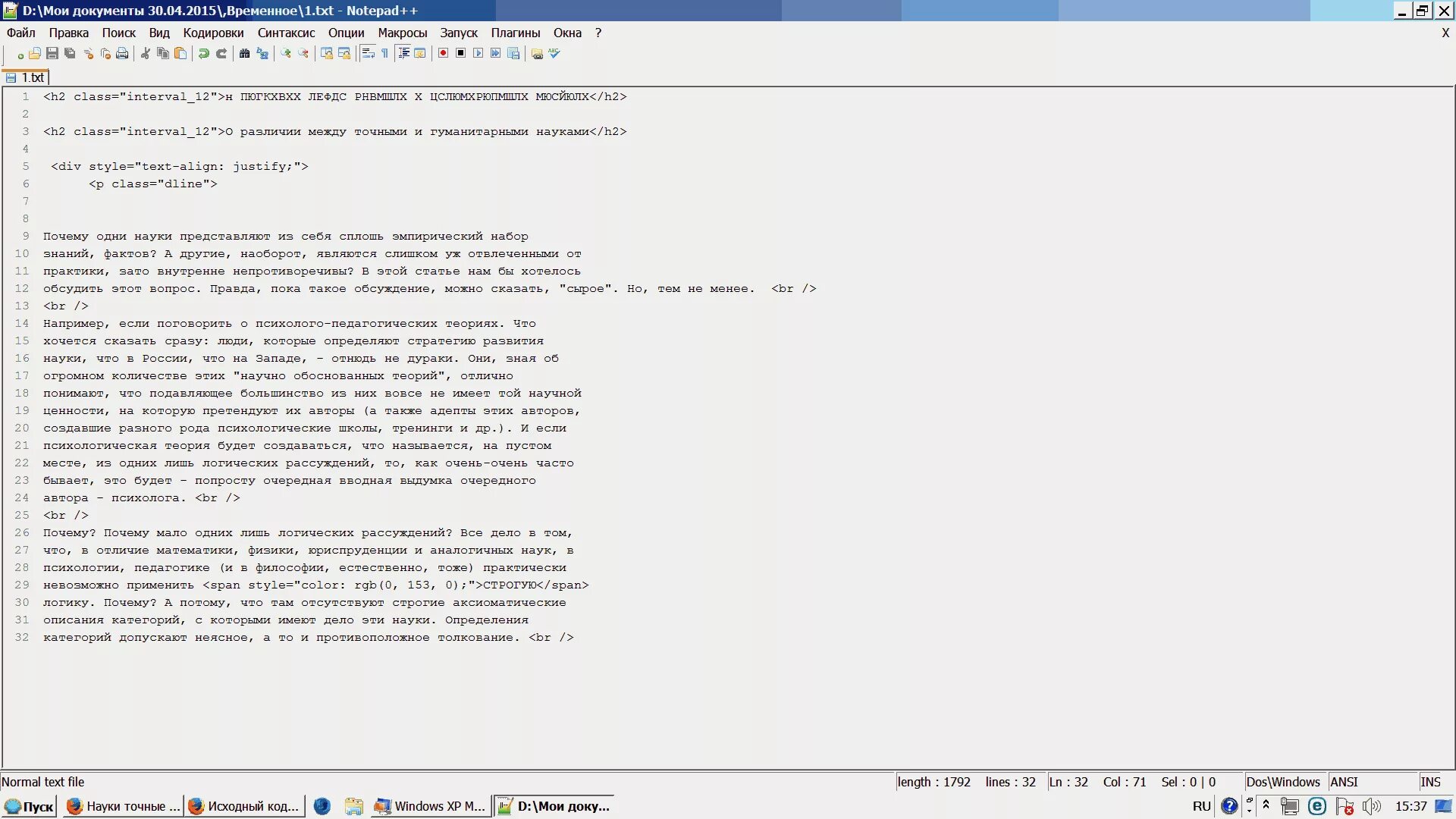This screenshot has width=1456, height=819.
Task: Expand the Синтаксис menu
Action: (x=286, y=33)
